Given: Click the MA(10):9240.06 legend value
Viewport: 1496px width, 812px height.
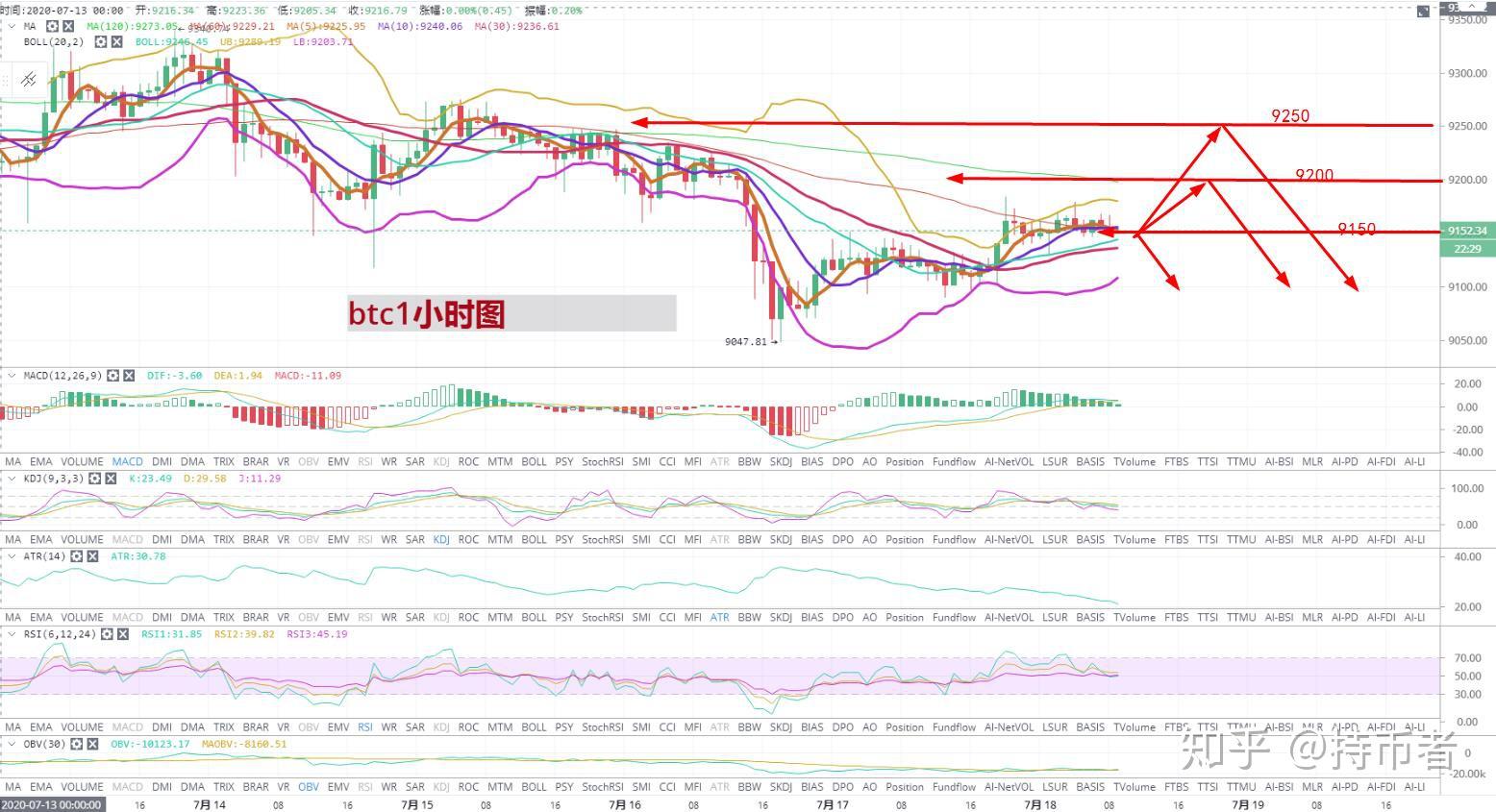Looking at the screenshot, I should click(x=420, y=27).
